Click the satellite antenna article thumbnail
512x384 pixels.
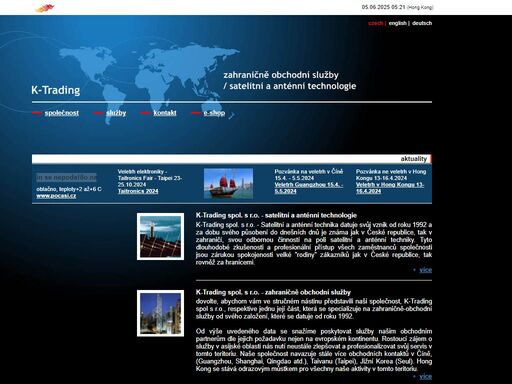point(160,236)
